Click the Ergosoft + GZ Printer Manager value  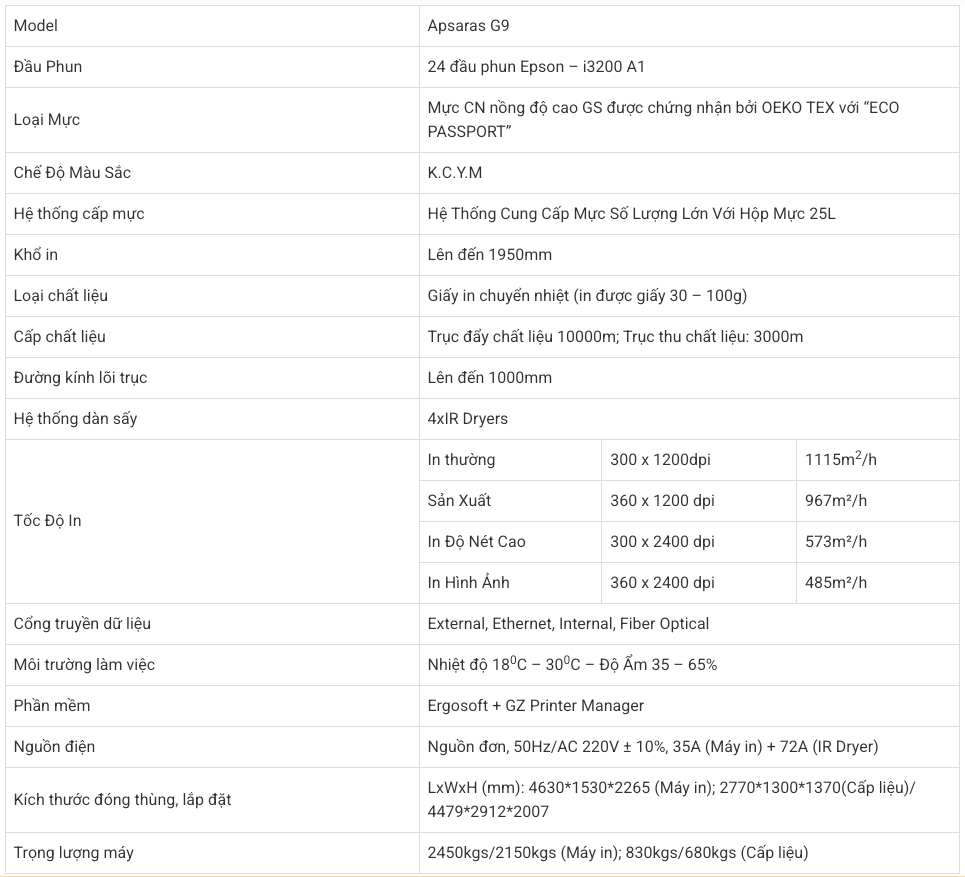pyautogui.click(x=535, y=706)
